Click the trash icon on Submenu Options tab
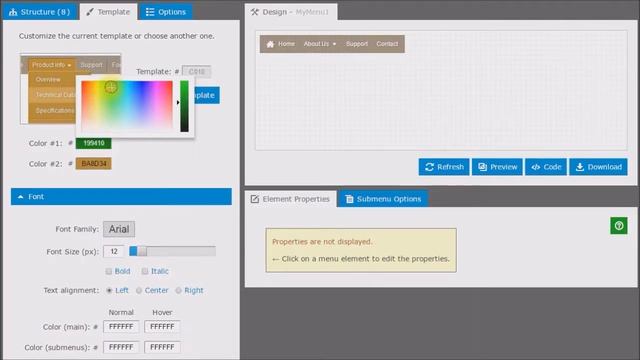This screenshot has height=360, width=640. click(x=349, y=199)
